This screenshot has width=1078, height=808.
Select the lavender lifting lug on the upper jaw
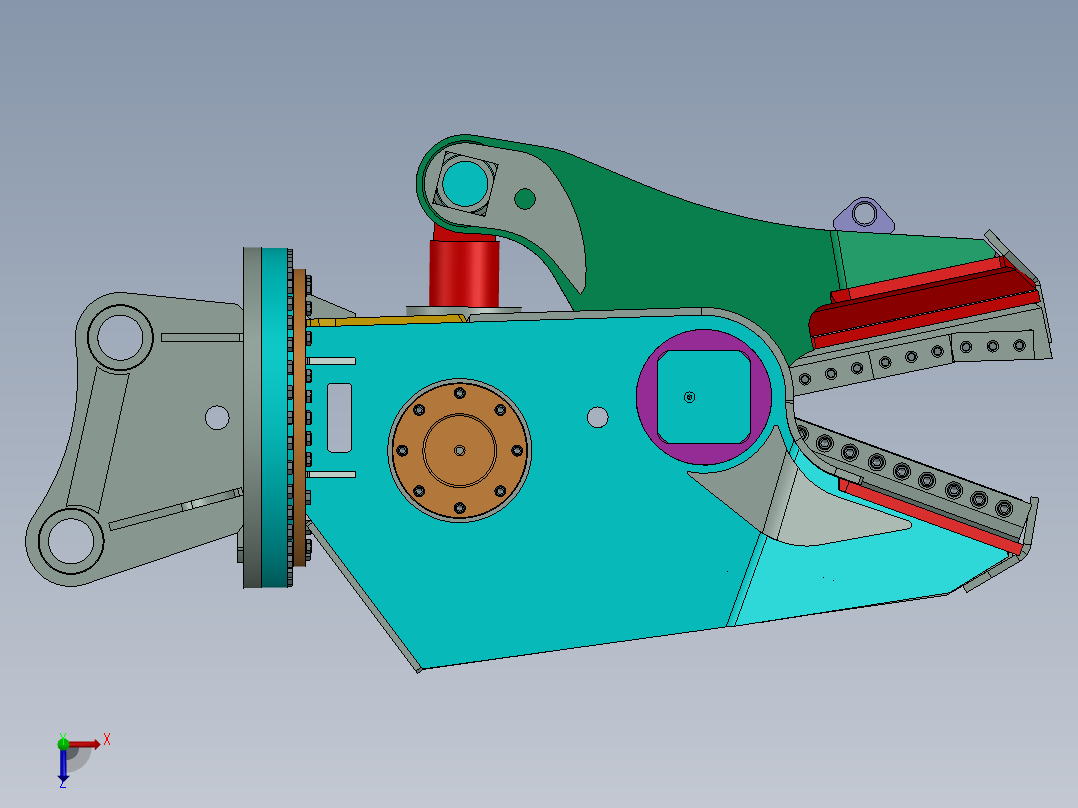[x=864, y=215]
